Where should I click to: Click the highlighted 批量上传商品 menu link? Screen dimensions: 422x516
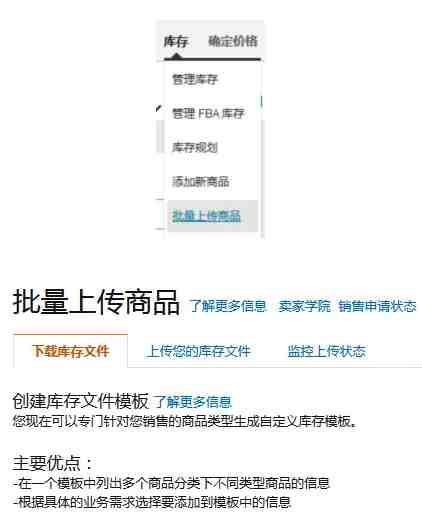point(206,216)
